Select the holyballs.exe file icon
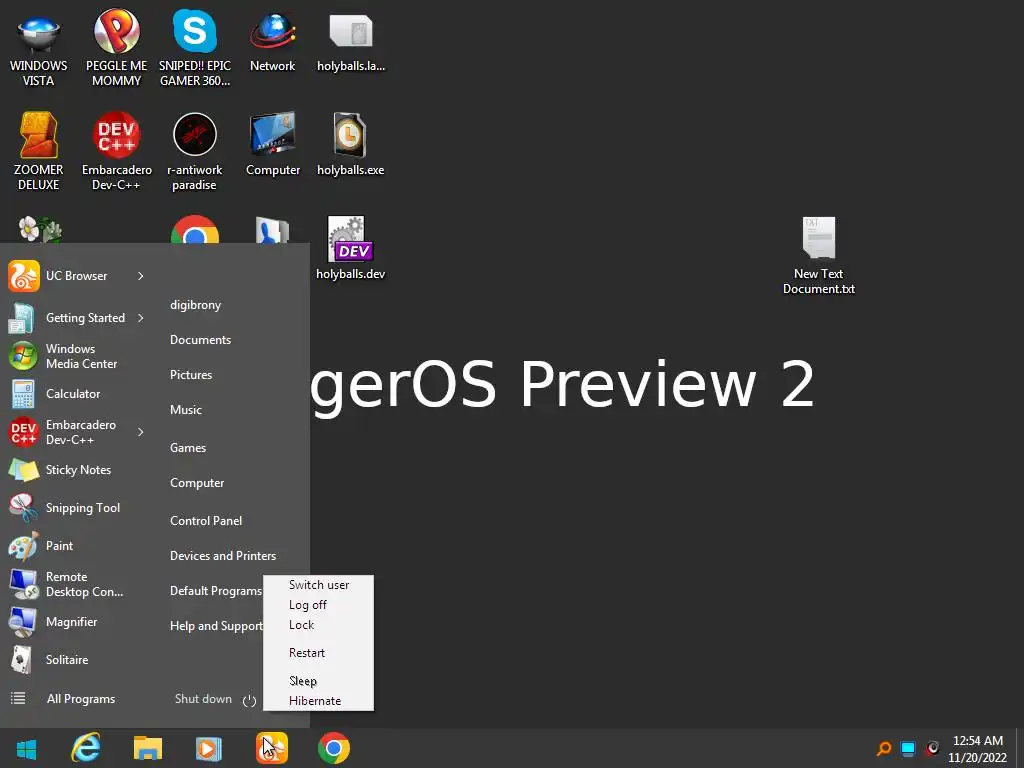The height and width of the screenshot is (768, 1024). pos(351,145)
